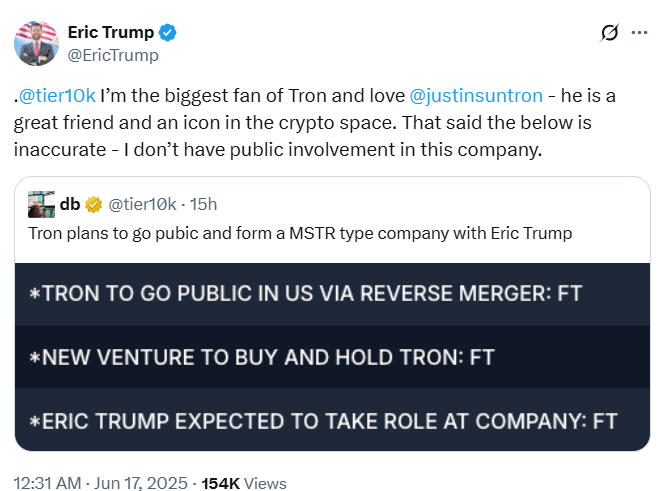Viewport: 659px width, 491px height.
Task: Open the three-dot more options menu
Action: click(638, 33)
